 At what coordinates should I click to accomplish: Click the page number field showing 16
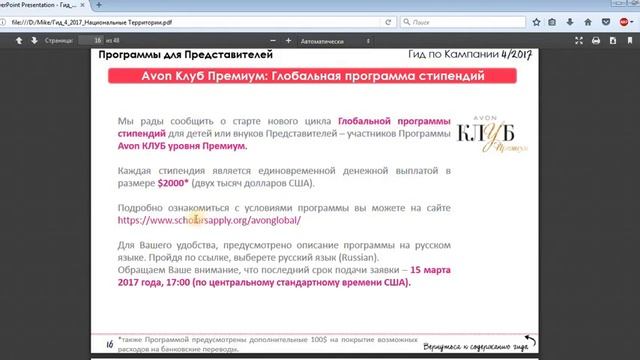(91, 40)
